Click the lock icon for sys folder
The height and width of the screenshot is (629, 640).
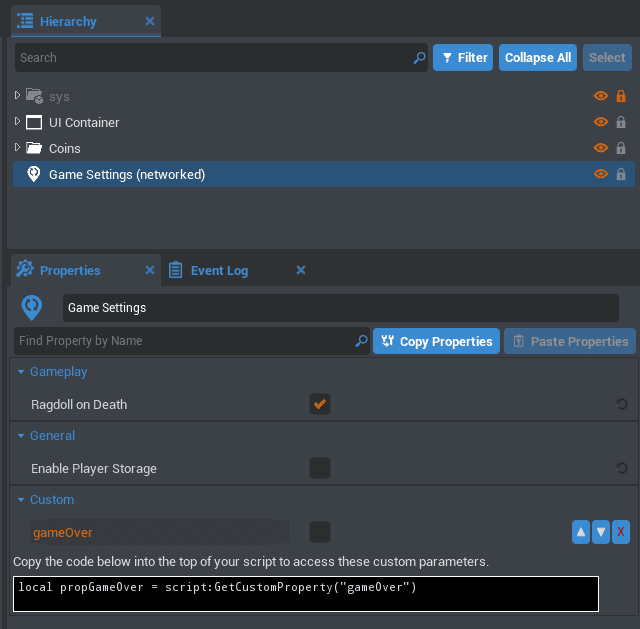pos(621,96)
